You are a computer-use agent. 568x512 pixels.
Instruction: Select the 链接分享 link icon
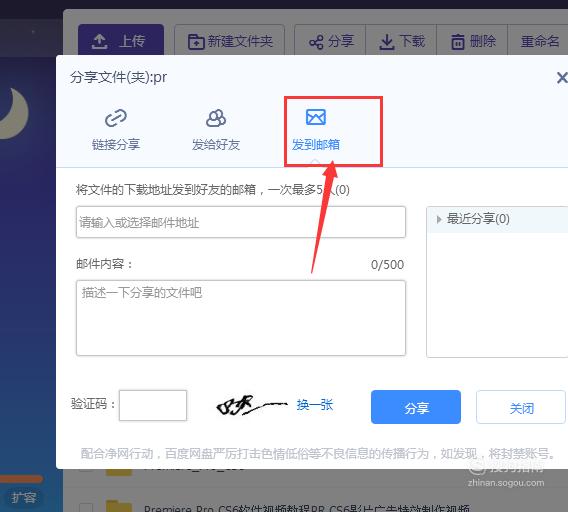[x=116, y=118]
